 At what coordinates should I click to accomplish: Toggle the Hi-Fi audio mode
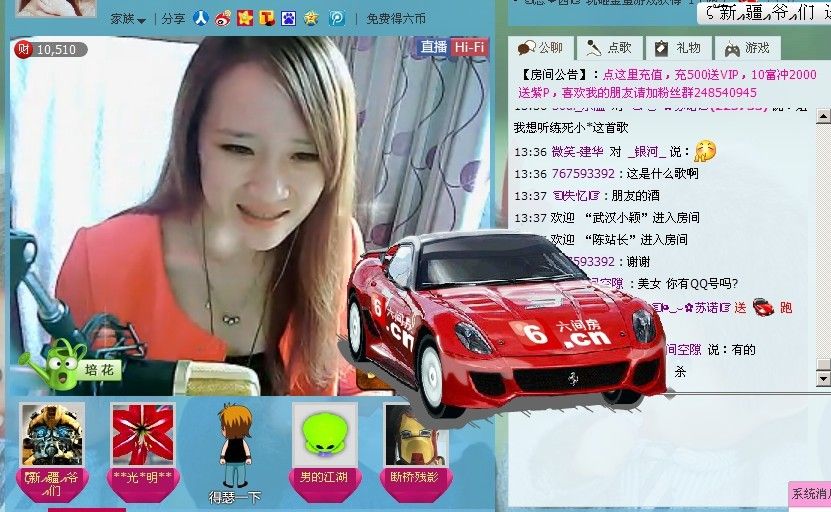469,47
